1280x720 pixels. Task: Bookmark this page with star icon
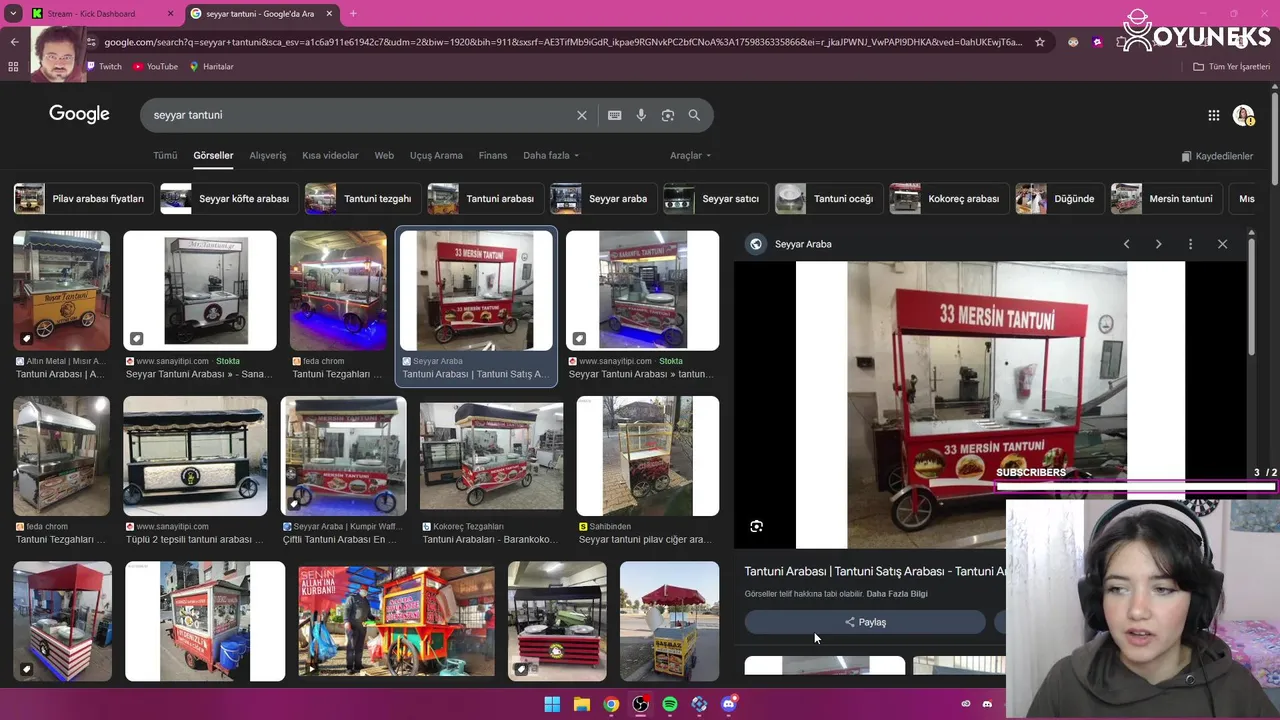click(x=1040, y=42)
